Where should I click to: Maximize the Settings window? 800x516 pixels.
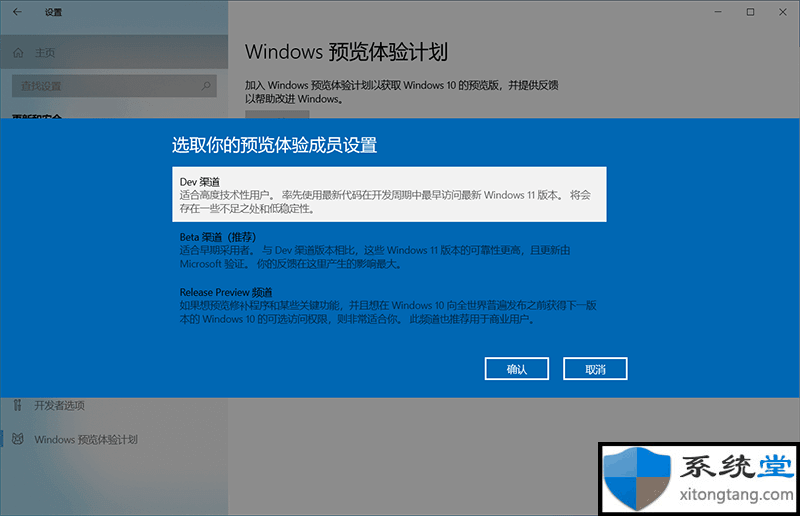click(750, 12)
